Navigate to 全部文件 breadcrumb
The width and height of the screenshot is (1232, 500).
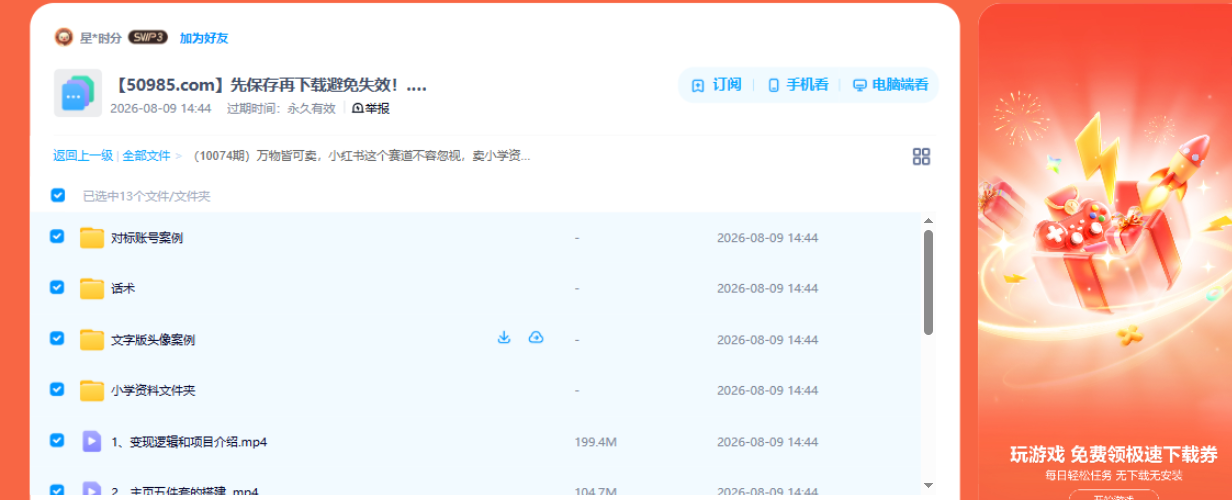146,156
